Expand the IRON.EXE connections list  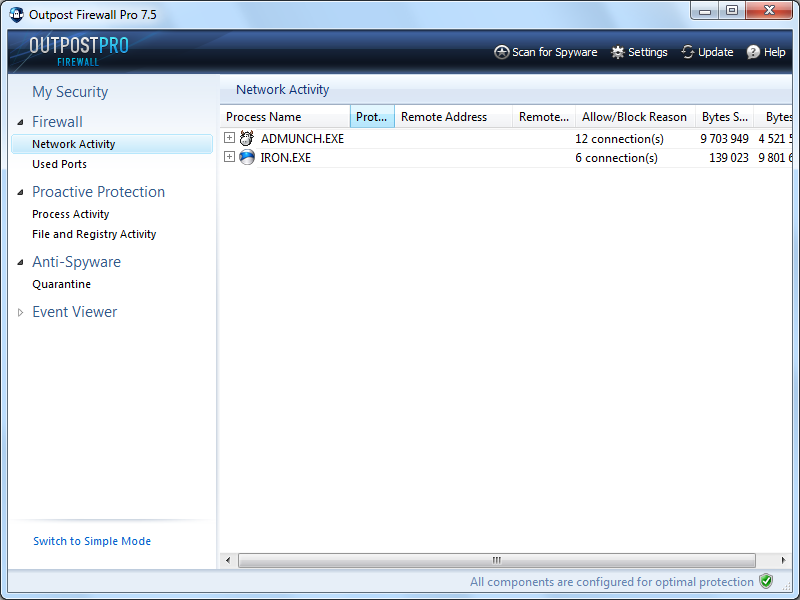click(x=230, y=158)
